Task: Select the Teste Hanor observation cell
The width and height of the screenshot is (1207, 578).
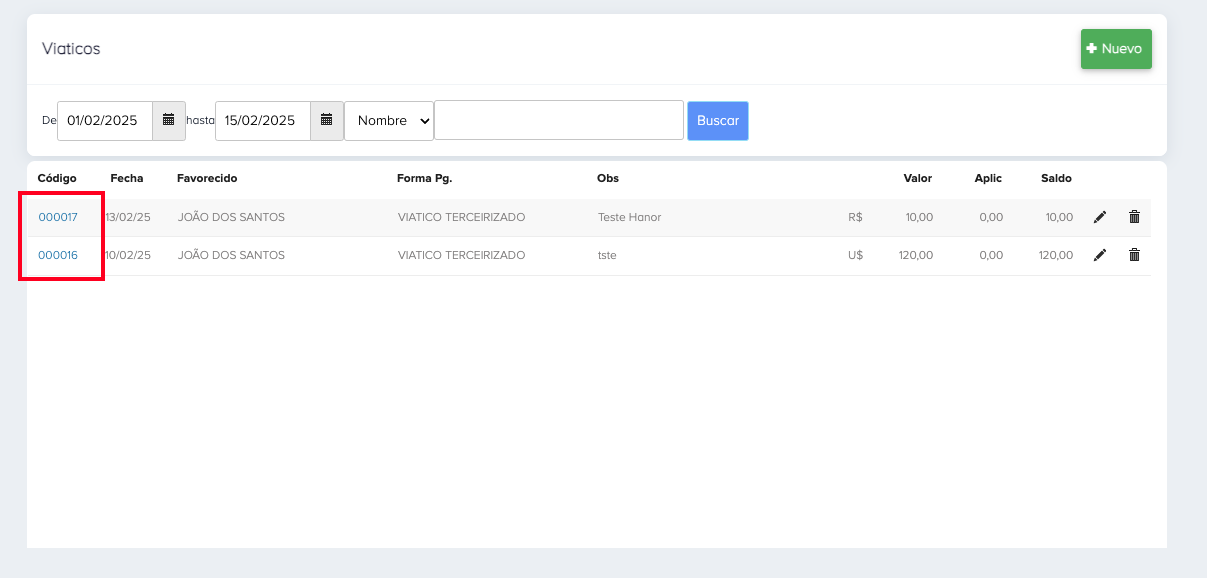Action: pyautogui.click(x=629, y=217)
